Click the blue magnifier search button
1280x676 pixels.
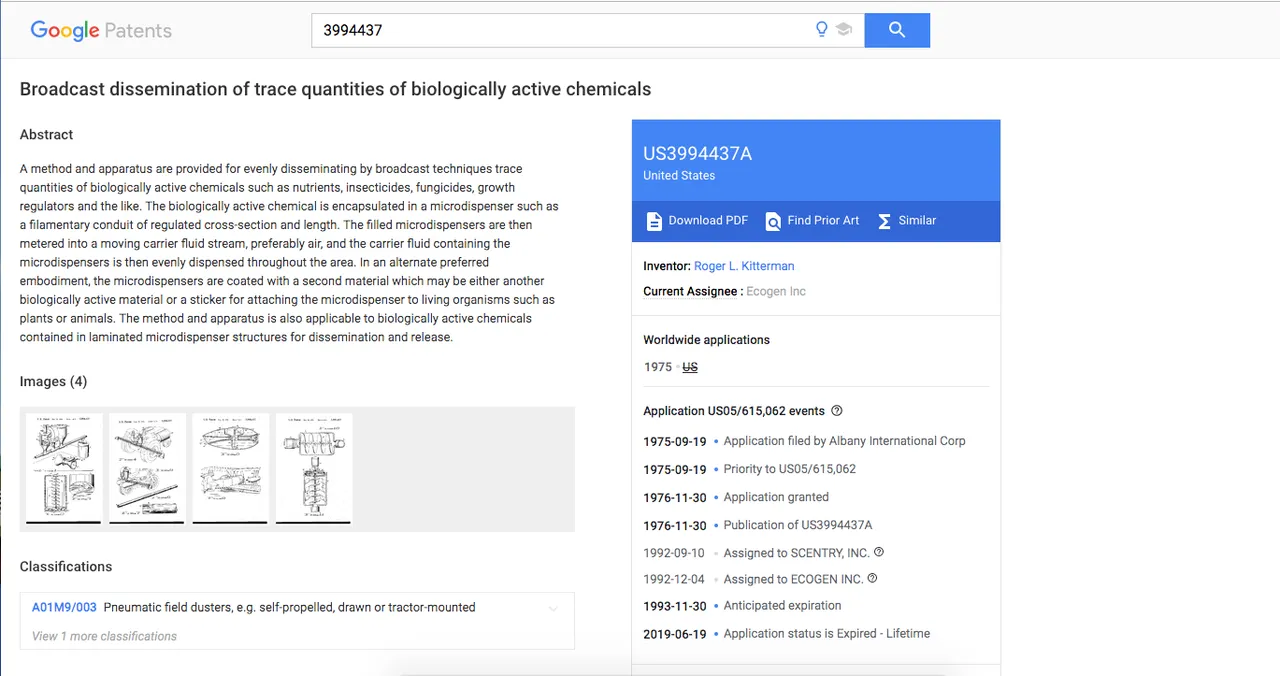pyautogui.click(x=897, y=30)
